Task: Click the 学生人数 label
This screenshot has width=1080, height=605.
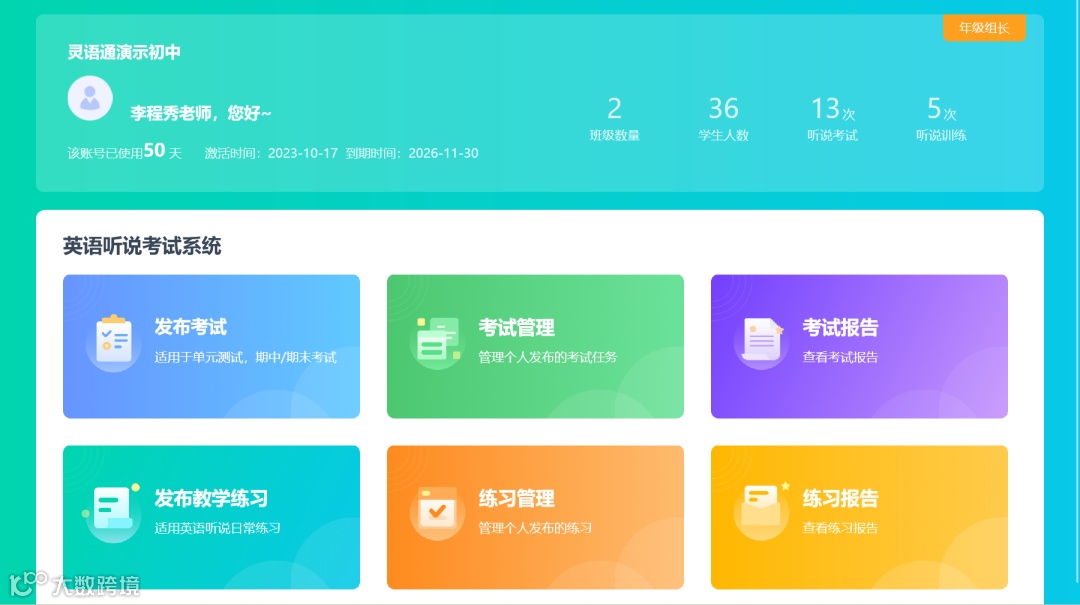Action: click(723, 135)
